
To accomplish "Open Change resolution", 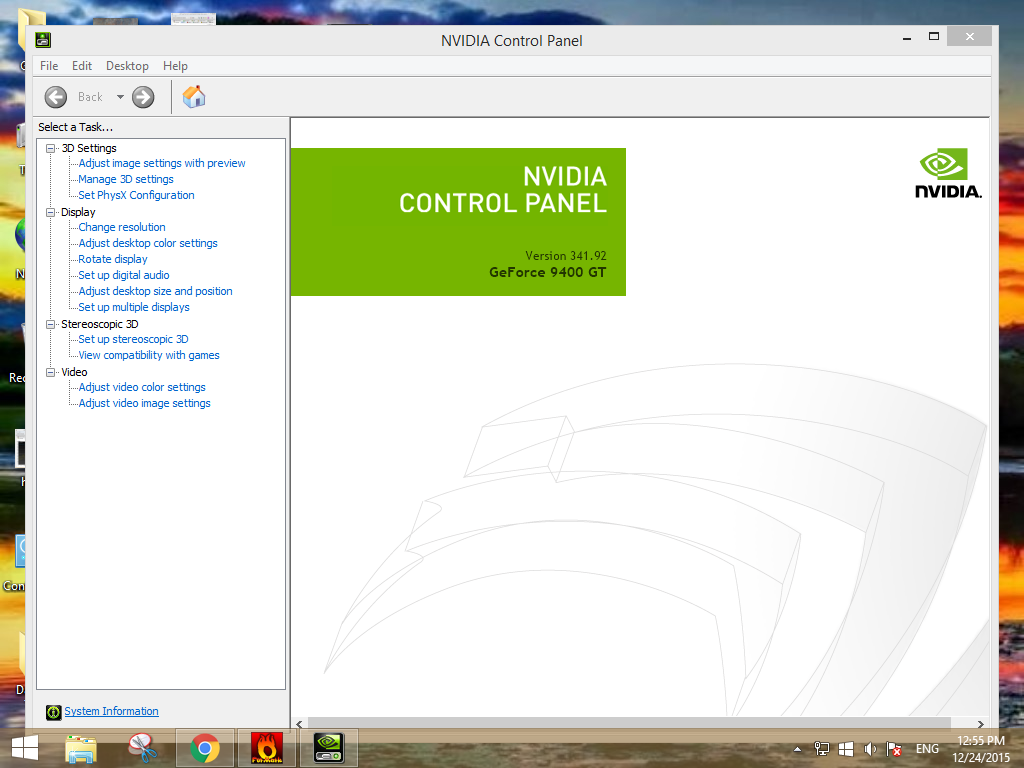I will click(x=122, y=227).
